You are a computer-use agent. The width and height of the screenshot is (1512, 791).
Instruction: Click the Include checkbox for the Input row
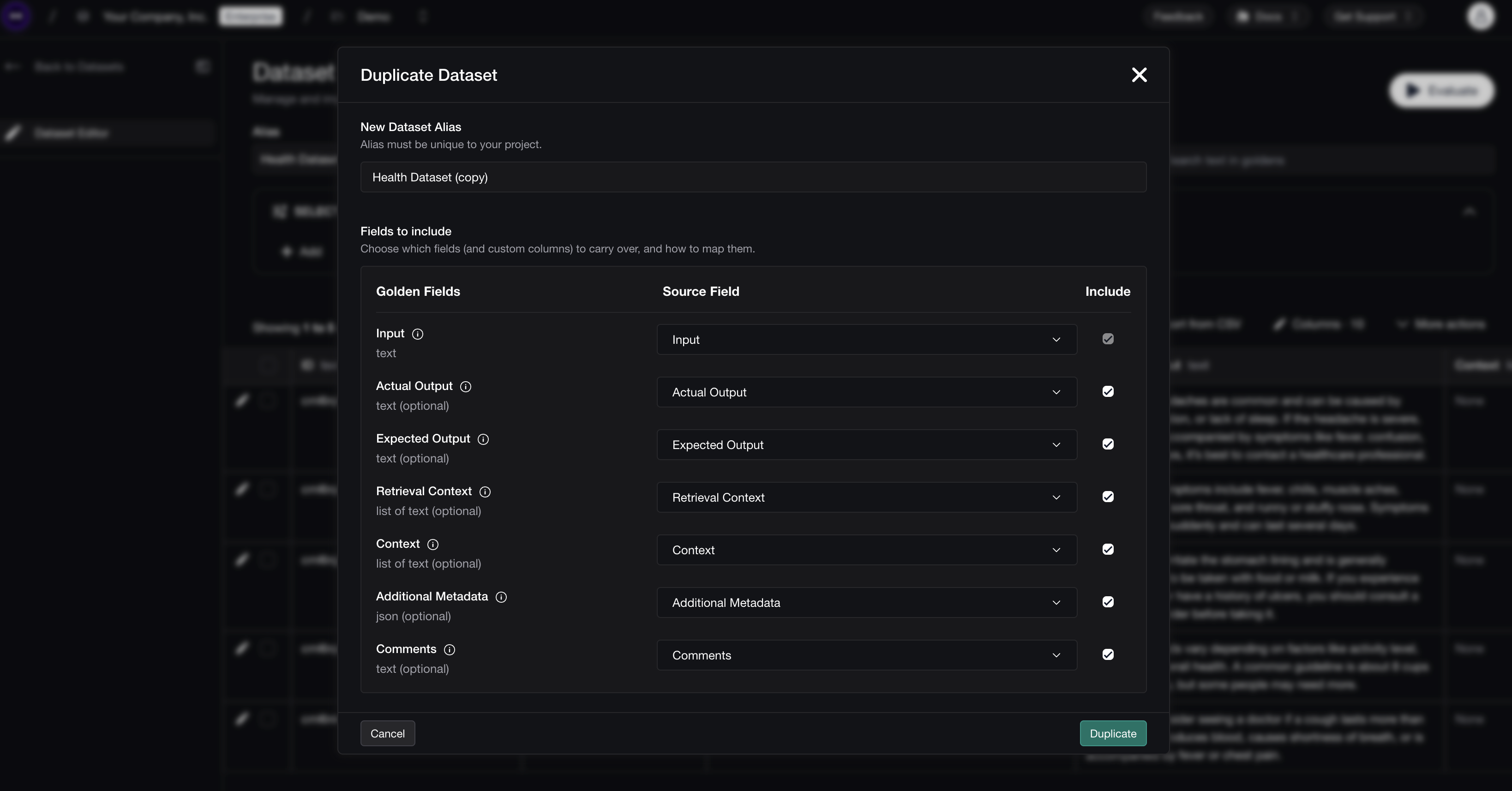1108,339
